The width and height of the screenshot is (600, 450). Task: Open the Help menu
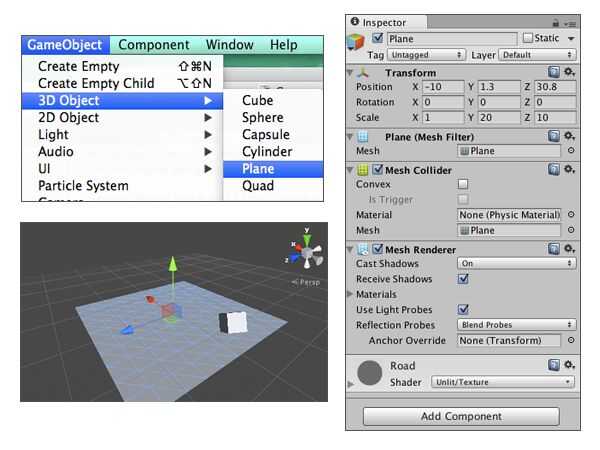[284, 45]
